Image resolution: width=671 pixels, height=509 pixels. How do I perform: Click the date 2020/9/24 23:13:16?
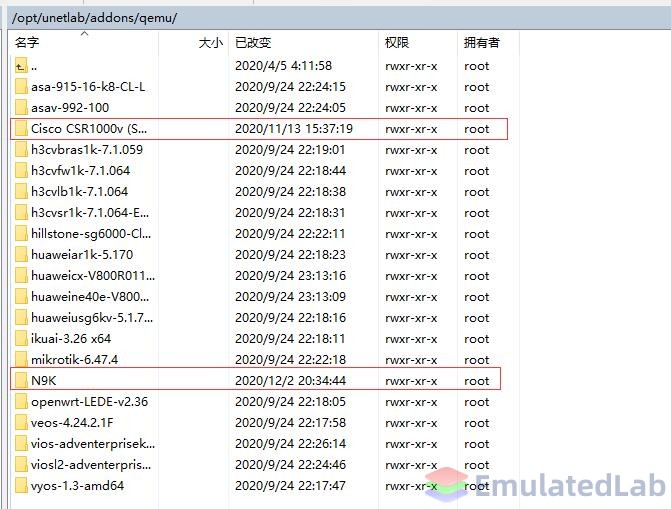(290, 276)
